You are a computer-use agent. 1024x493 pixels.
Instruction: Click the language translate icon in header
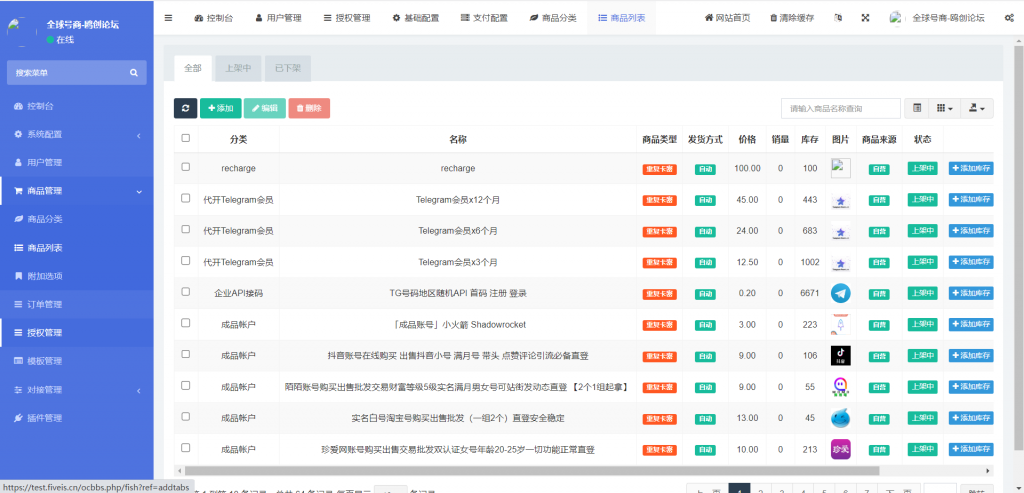tap(839, 18)
